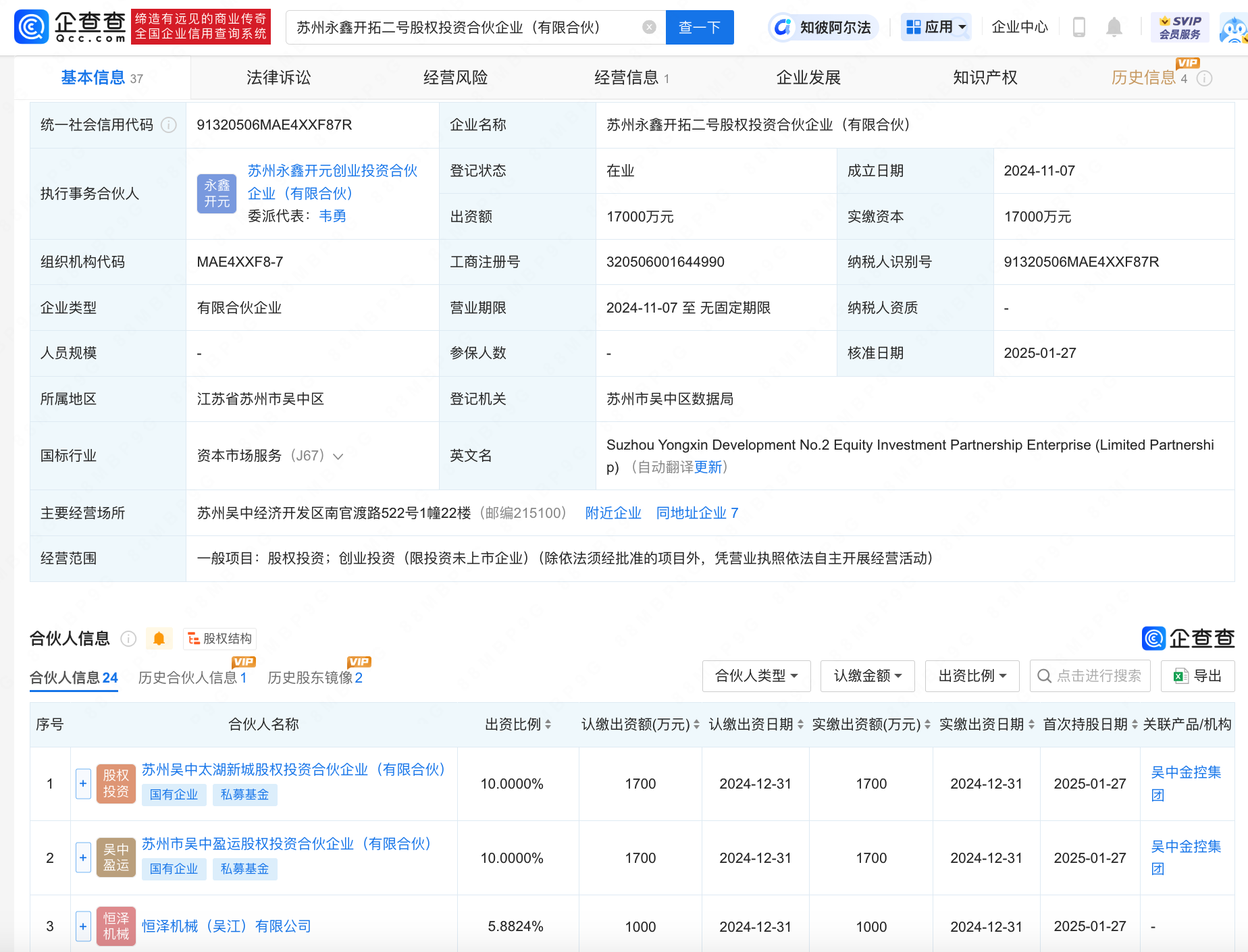Switch to 经营信息 tab

click(x=632, y=78)
